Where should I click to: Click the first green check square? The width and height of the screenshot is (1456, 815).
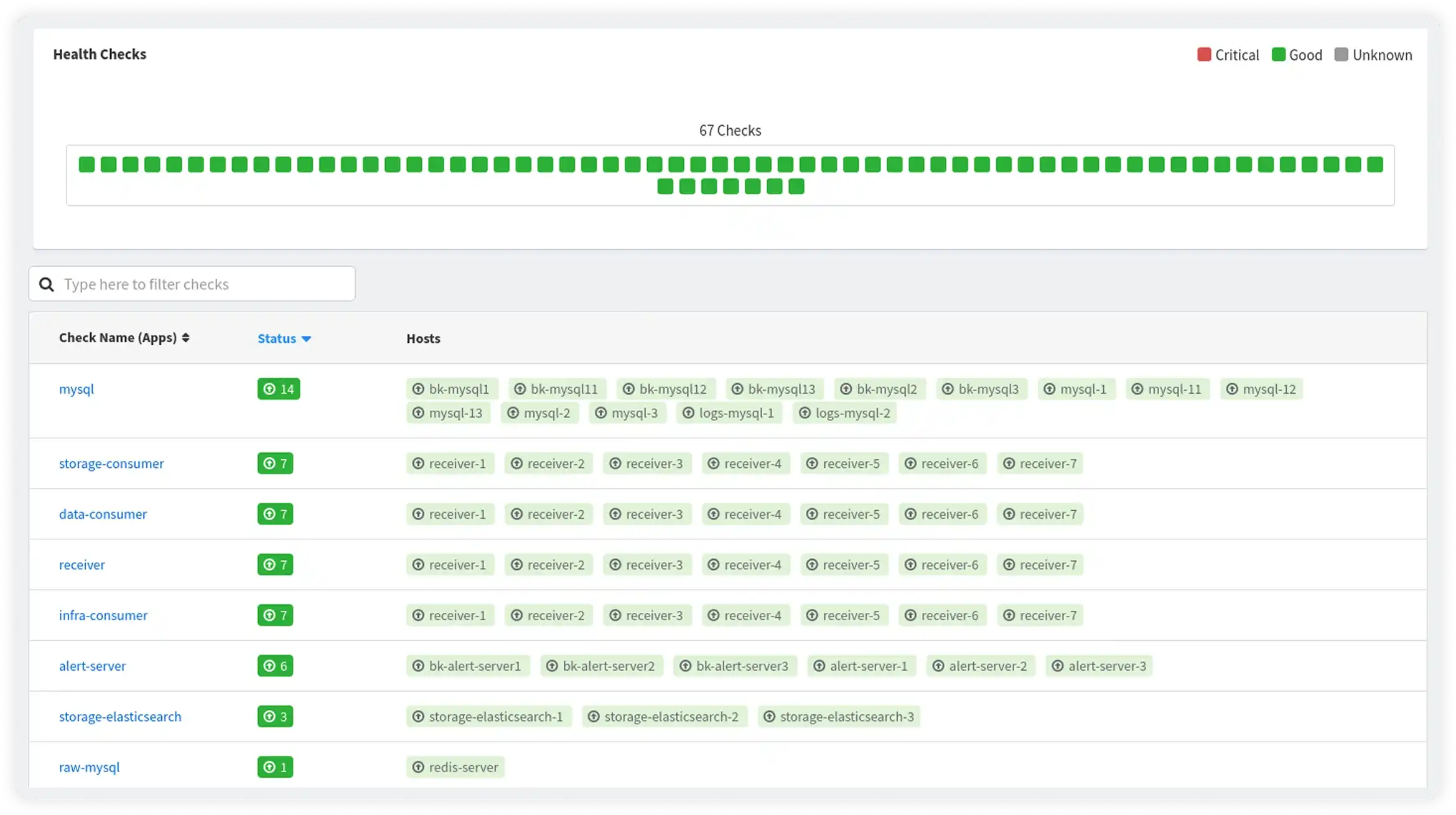pos(86,164)
